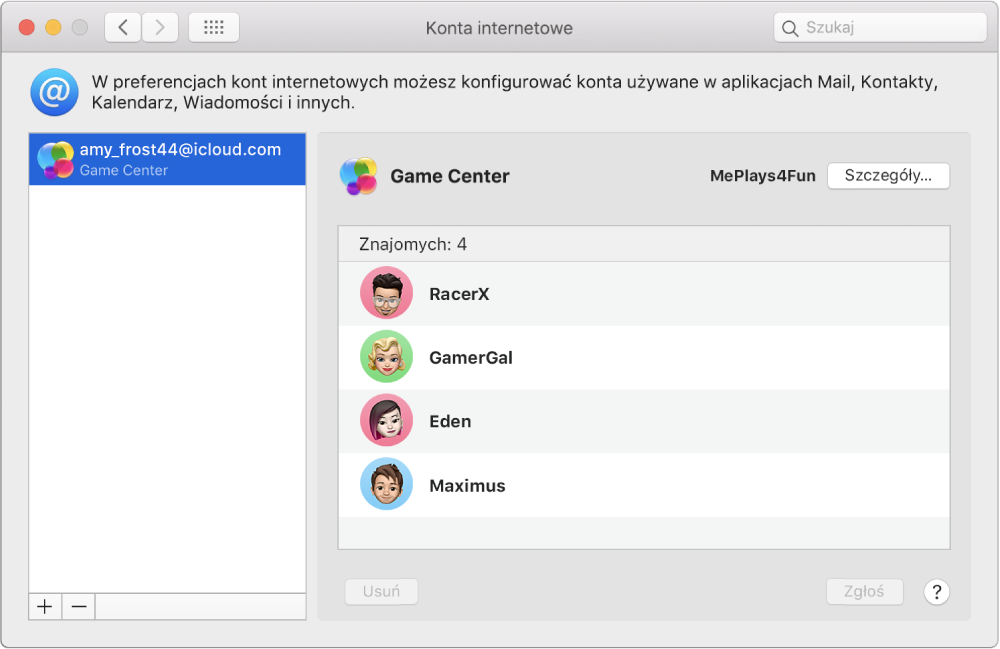
Task: Click the Game Center bubbles icon in the details pane
Action: (358, 176)
